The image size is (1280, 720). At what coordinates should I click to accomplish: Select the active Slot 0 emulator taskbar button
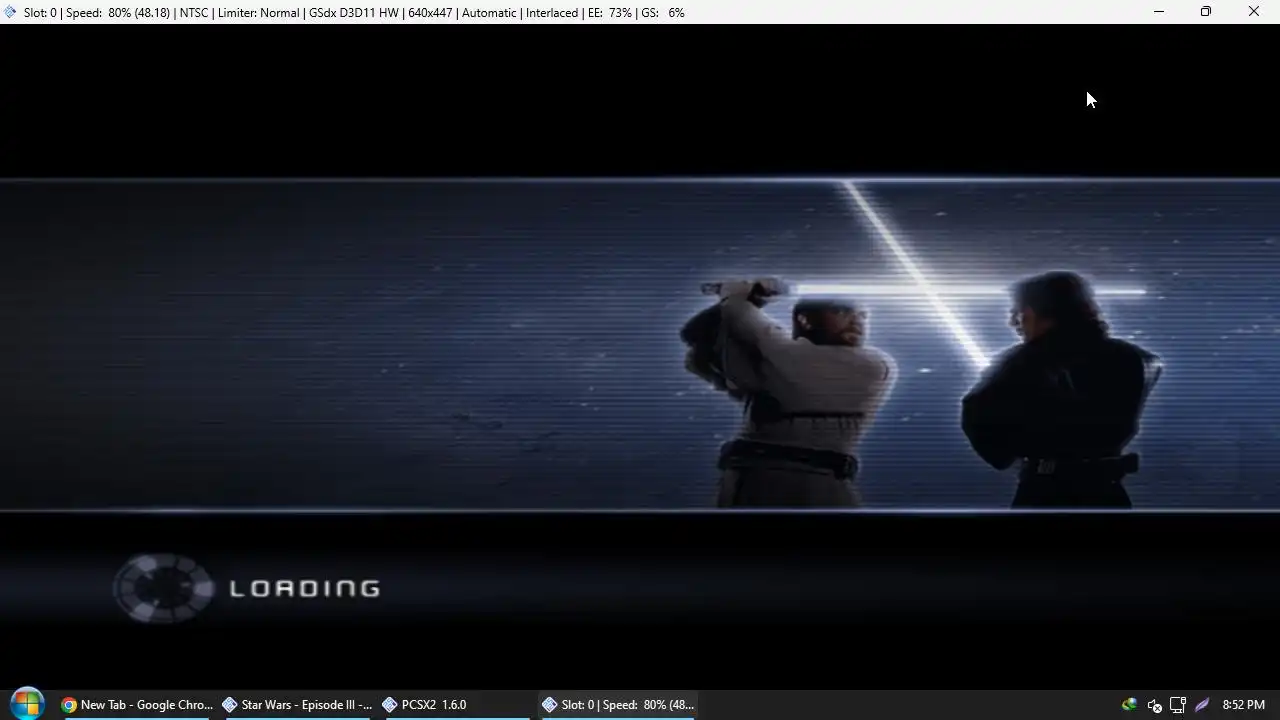click(x=617, y=705)
